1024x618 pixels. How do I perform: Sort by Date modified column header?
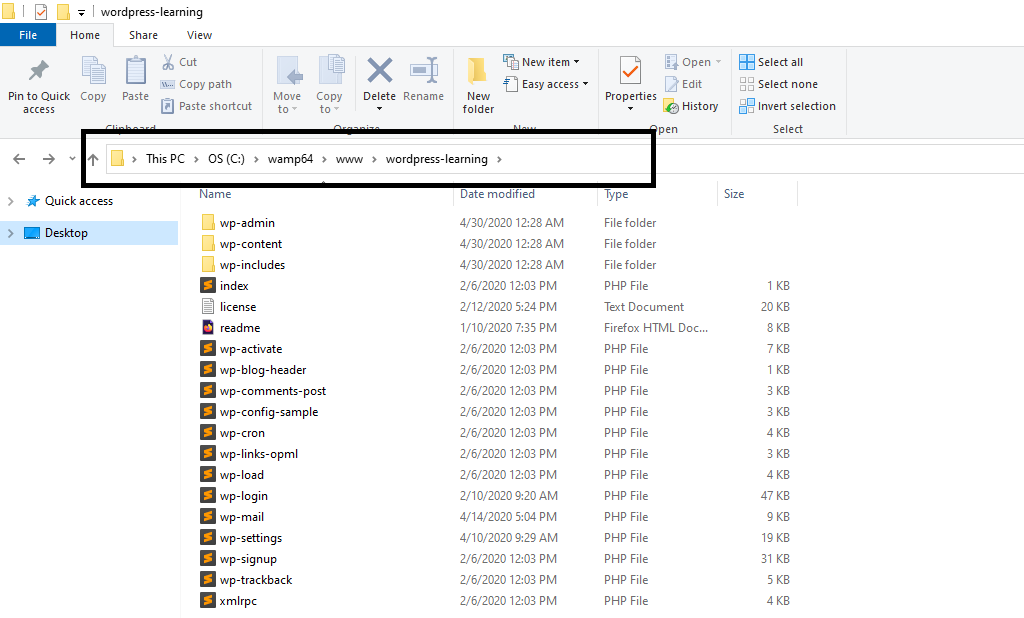point(497,194)
